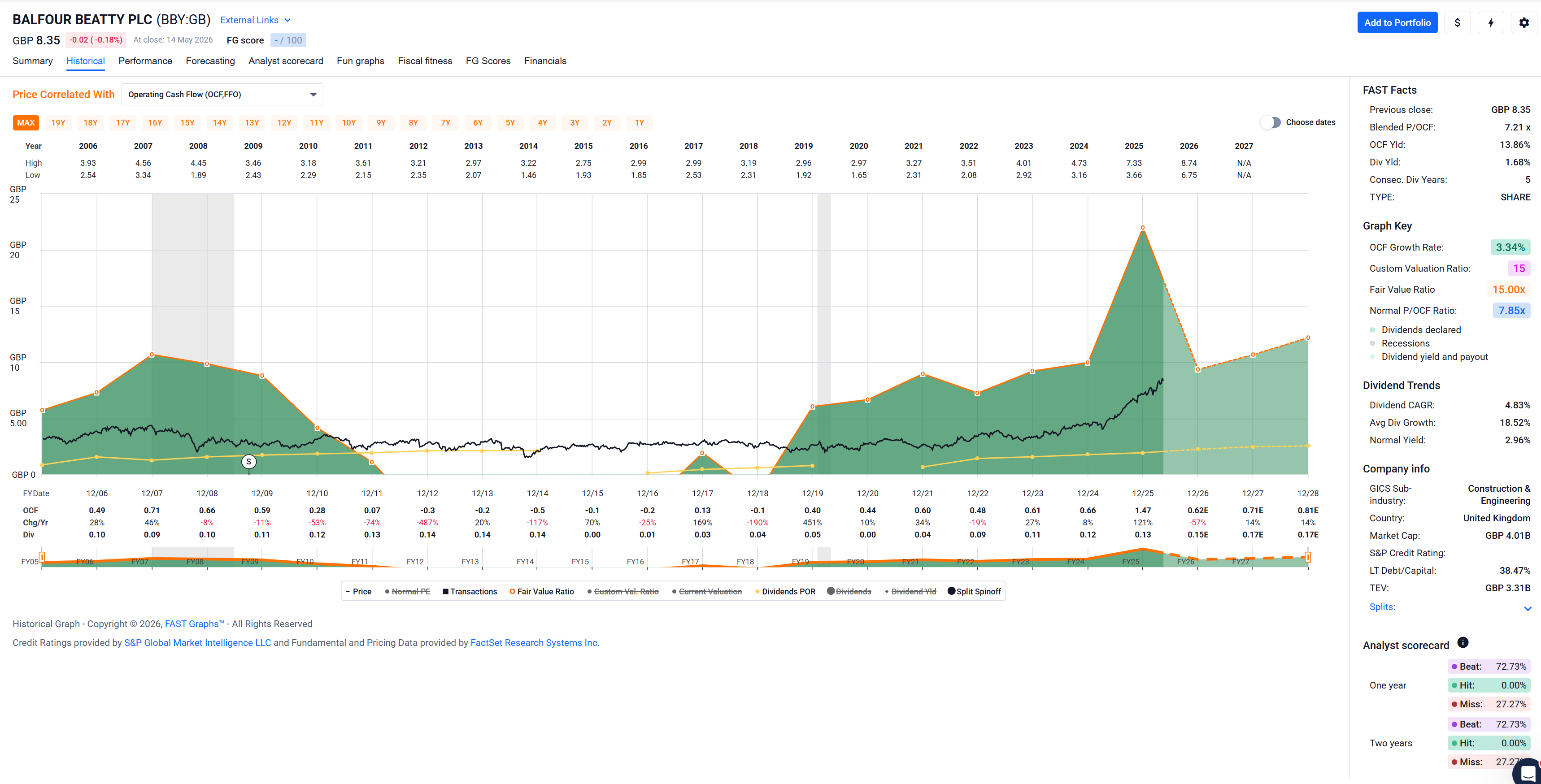This screenshot has height=784, width=1541.
Task: Toggle the Split Spinoff legend icon
Action: (x=951, y=591)
